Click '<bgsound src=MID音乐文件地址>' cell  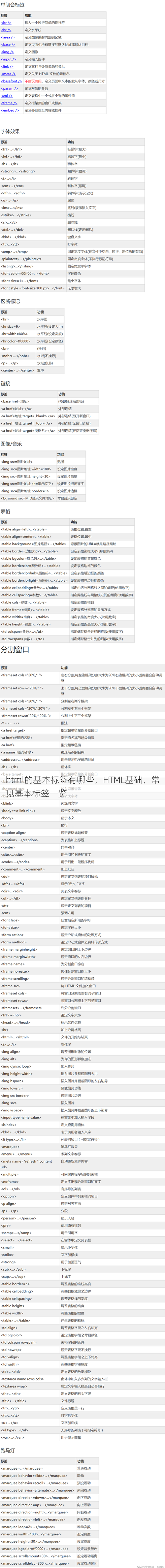click(28, 498)
